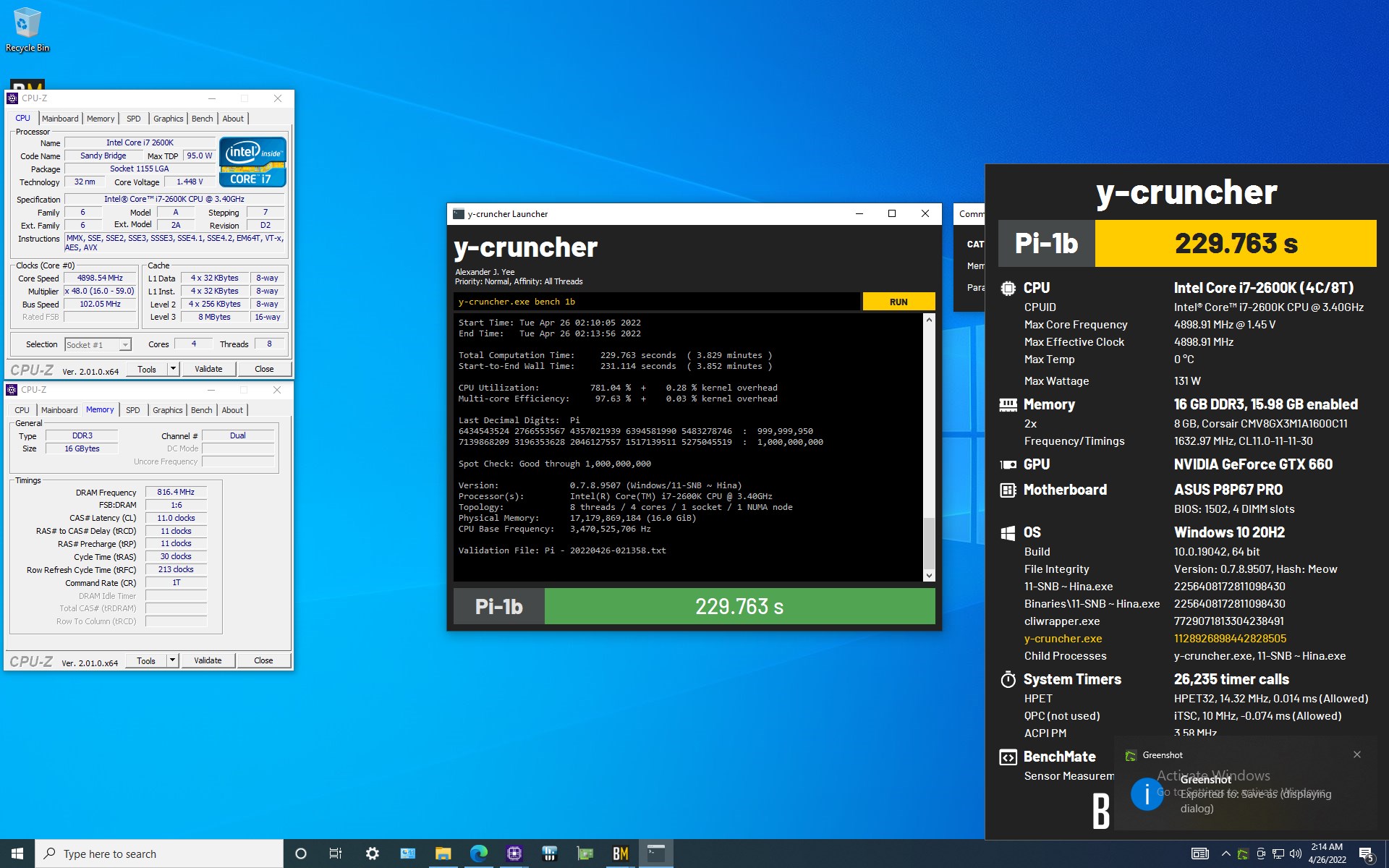This screenshot has height=868, width=1389.
Task: Click the Intel Core i7 2600K name field
Action: click(140, 142)
